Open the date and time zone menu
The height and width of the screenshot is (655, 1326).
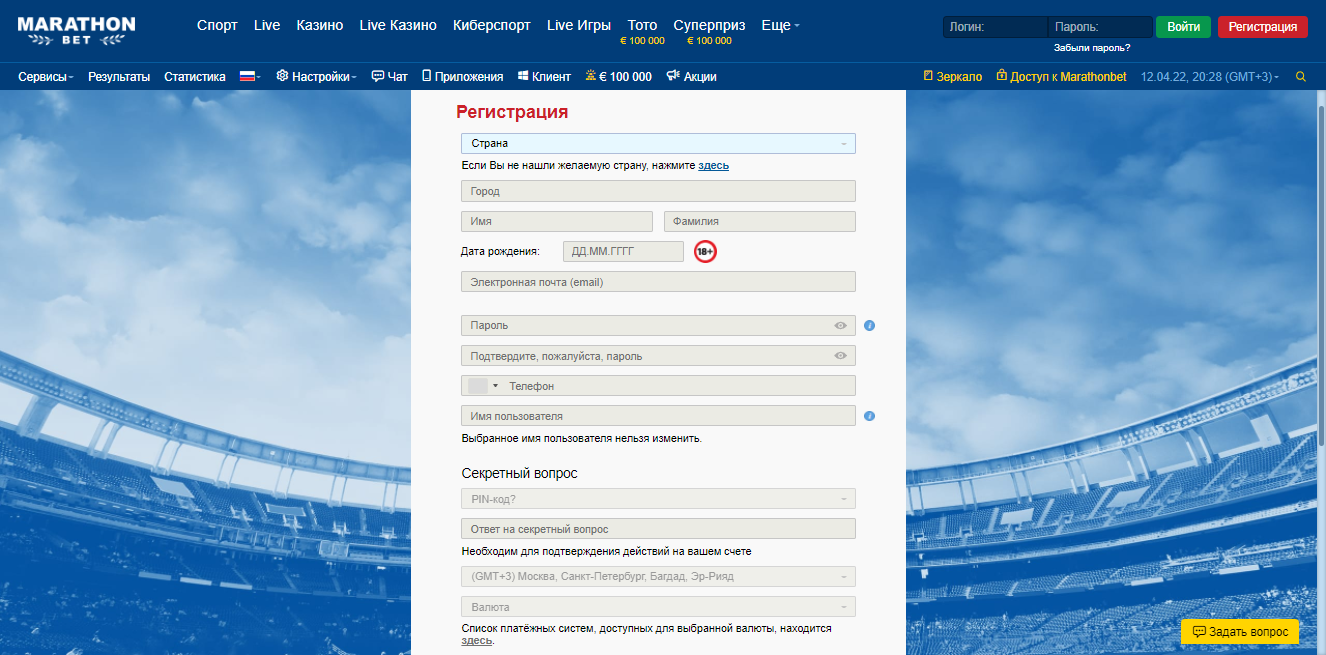[1209, 76]
